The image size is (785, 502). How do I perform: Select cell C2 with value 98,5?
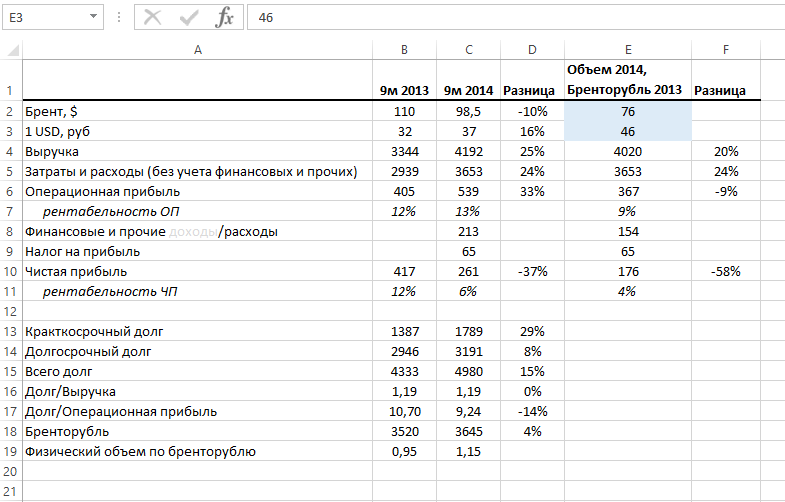point(469,111)
